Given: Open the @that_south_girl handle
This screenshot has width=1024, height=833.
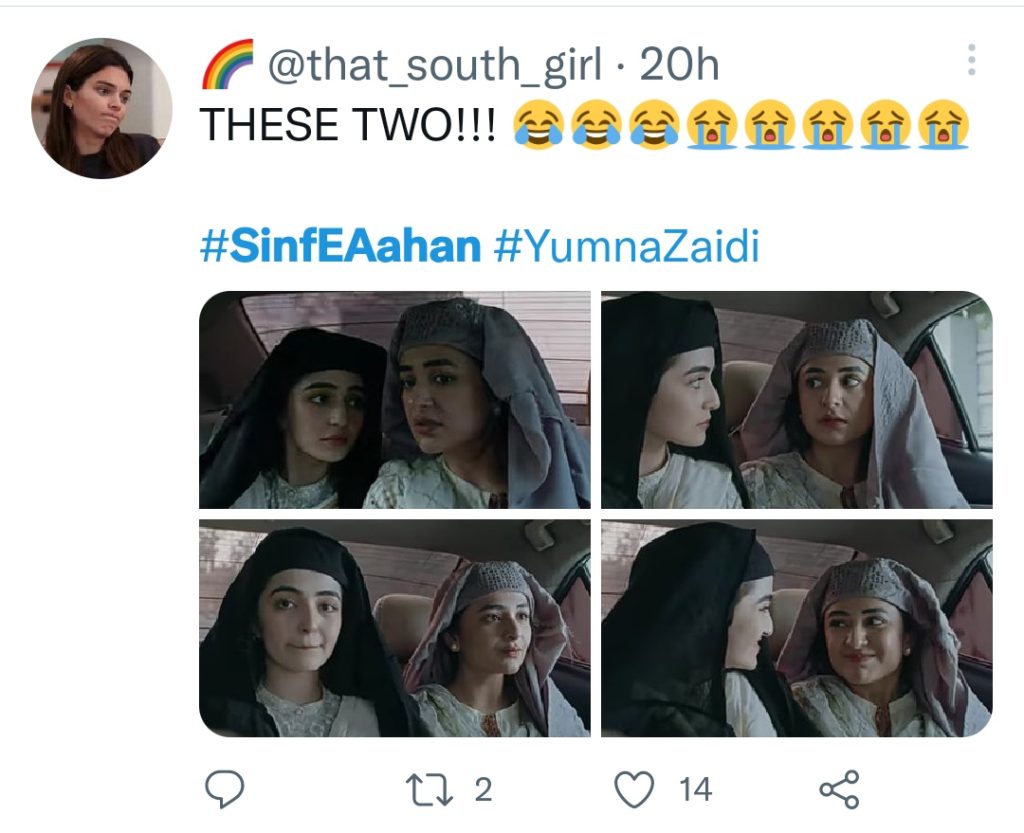Looking at the screenshot, I should [434, 65].
